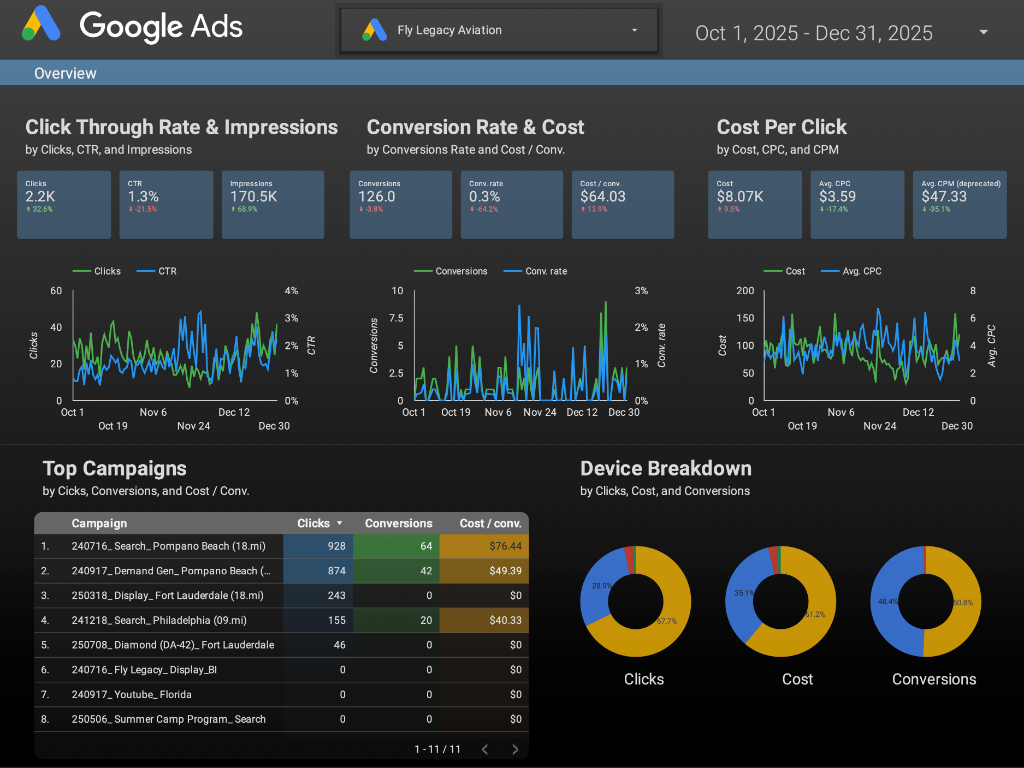
Task: Click the 67.7% segment of Clicks donut
Action: point(666,621)
